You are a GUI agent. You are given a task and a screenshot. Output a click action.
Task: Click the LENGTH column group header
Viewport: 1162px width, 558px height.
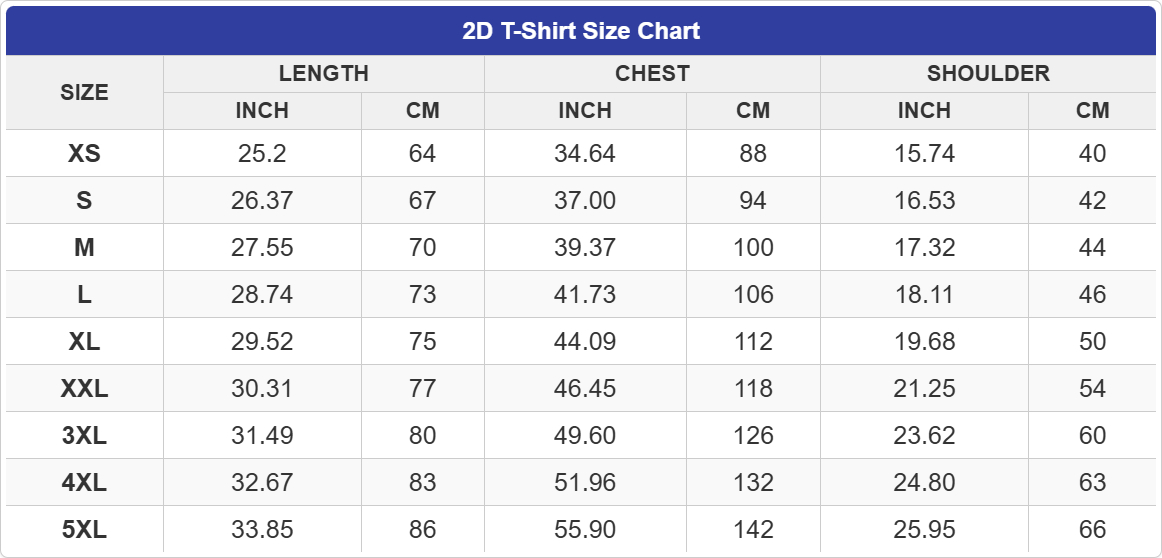point(323,73)
